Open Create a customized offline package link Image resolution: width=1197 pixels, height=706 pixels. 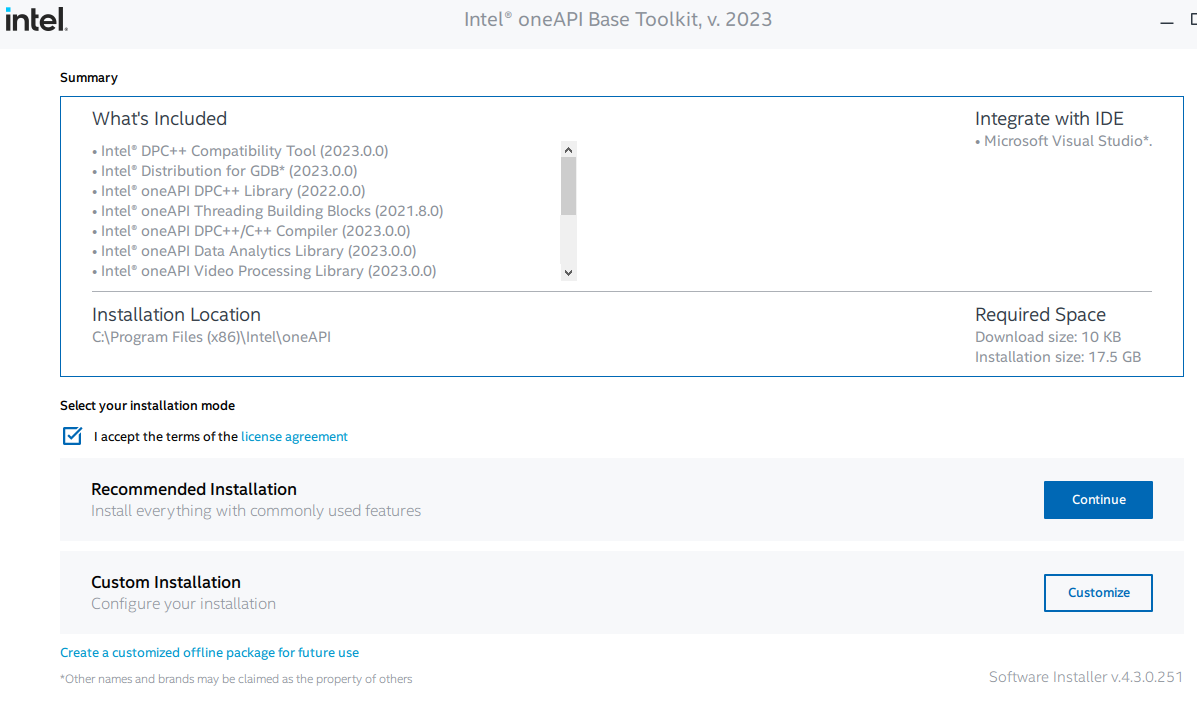[x=209, y=653]
